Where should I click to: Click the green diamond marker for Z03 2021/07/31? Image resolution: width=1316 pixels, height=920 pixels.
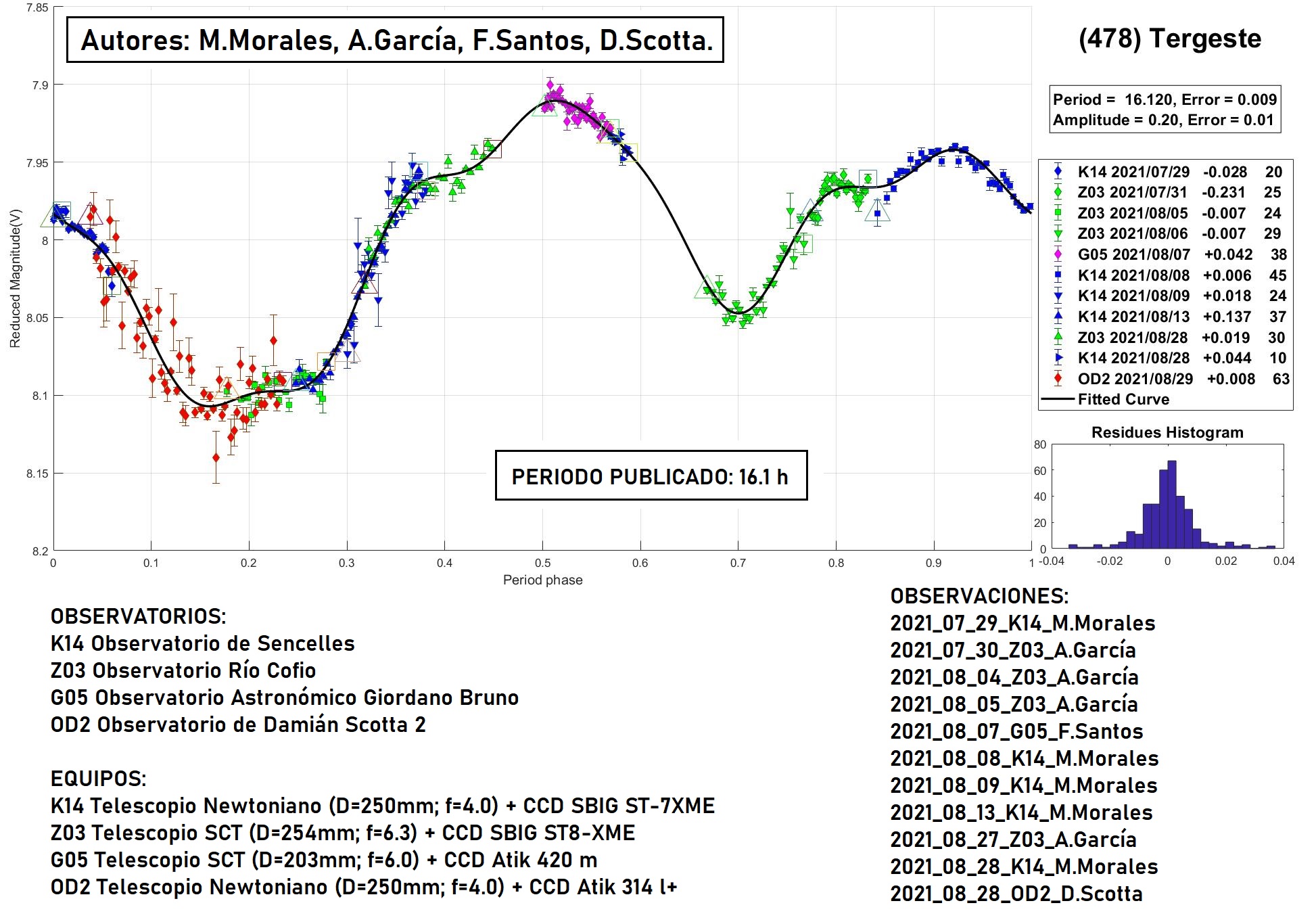point(1058,192)
